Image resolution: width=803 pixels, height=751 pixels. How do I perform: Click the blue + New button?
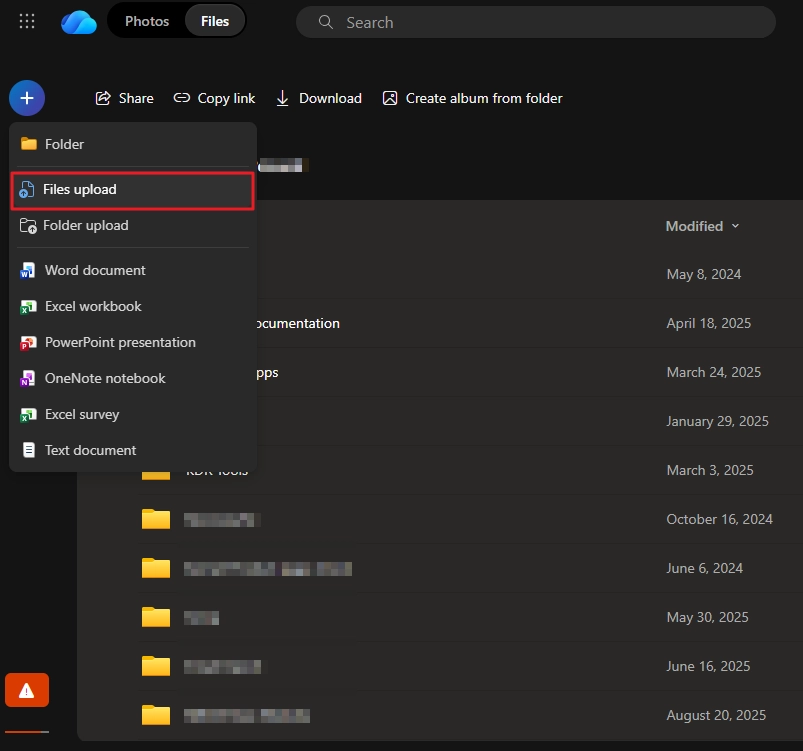click(26, 98)
